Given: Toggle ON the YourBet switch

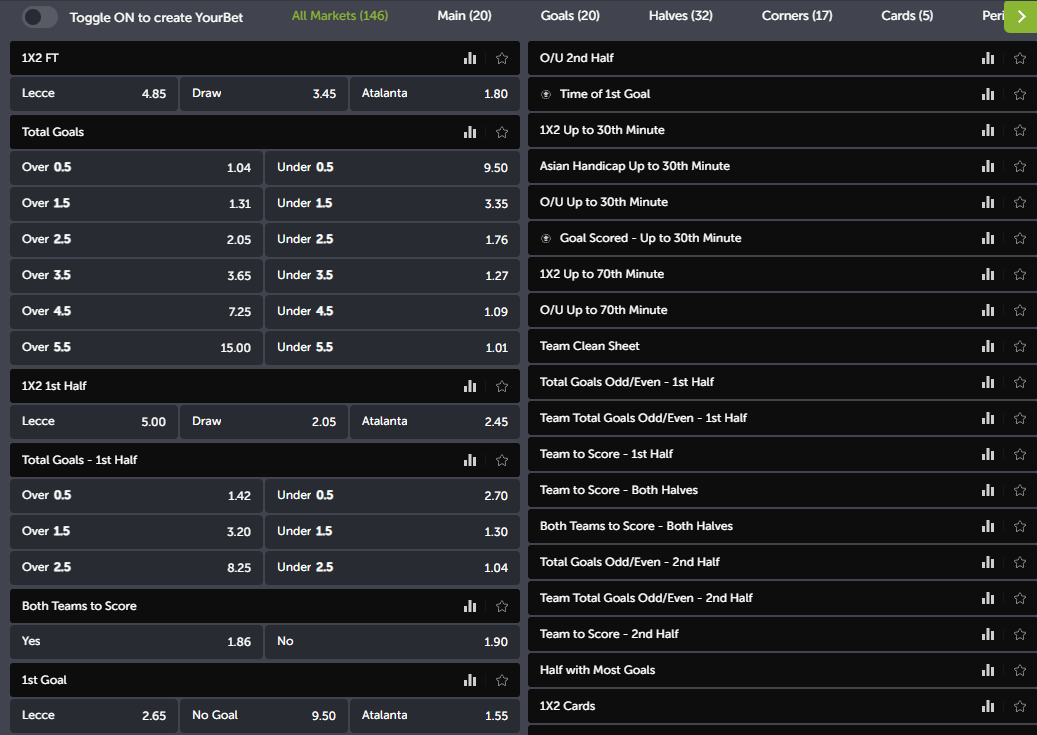Looking at the screenshot, I should 40,17.
